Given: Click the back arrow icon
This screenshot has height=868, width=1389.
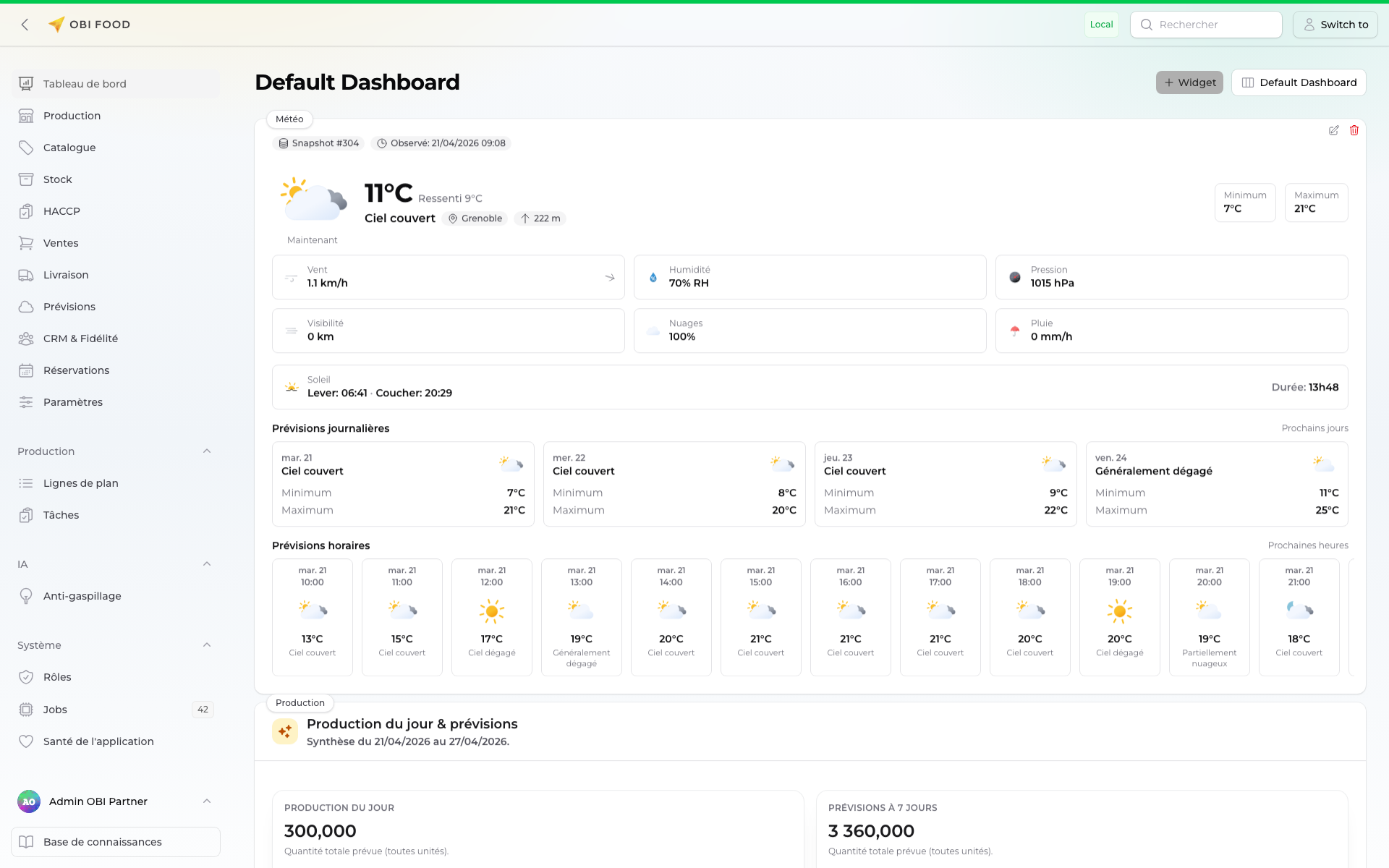Looking at the screenshot, I should [x=25, y=25].
